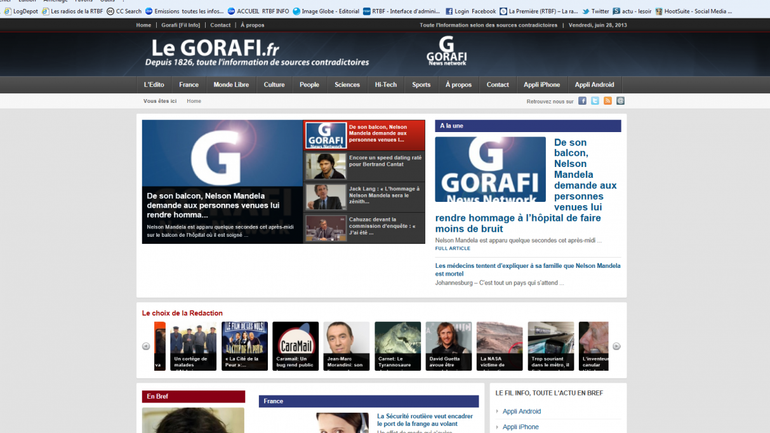Open the Facebook social icon

[582, 101]
